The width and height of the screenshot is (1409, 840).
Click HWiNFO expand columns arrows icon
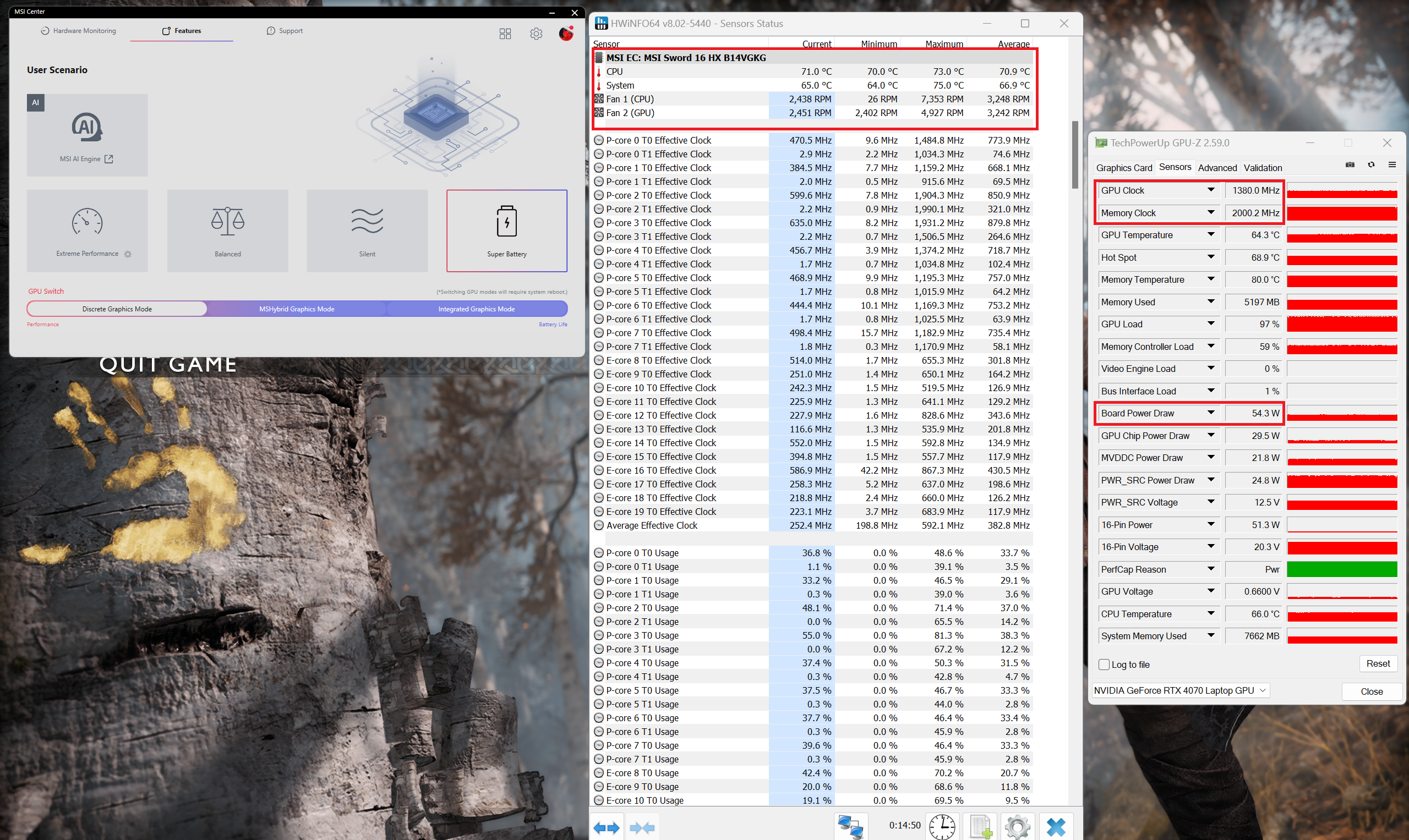[607, 827]
